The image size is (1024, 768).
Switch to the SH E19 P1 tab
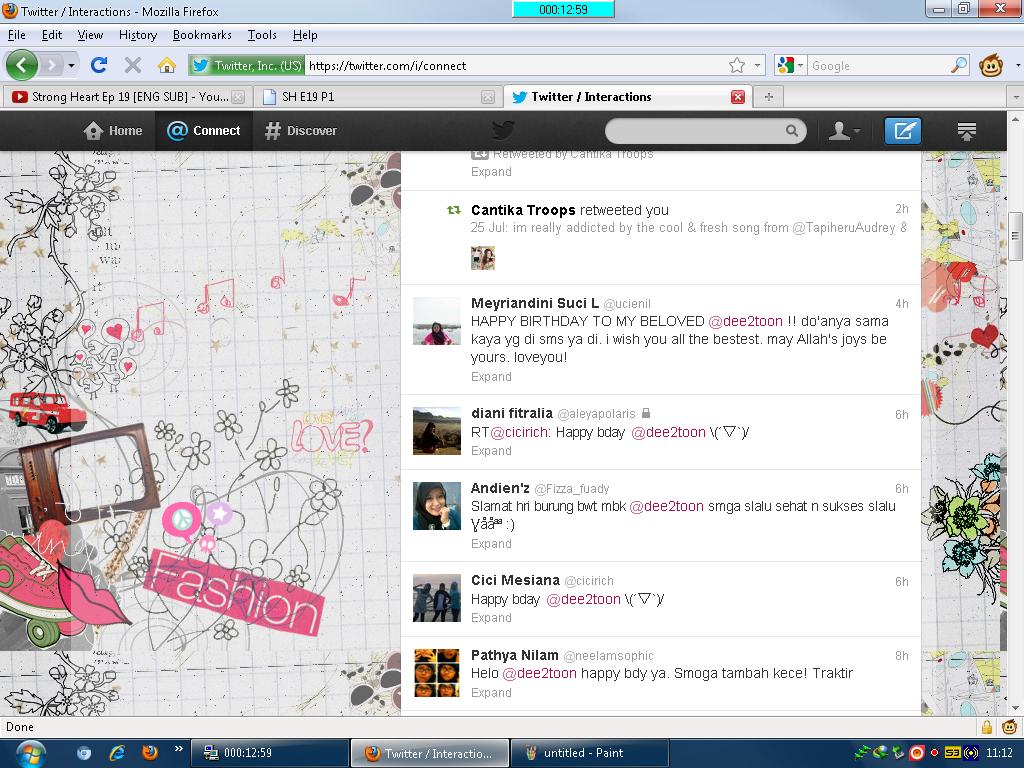pos(377,97)
